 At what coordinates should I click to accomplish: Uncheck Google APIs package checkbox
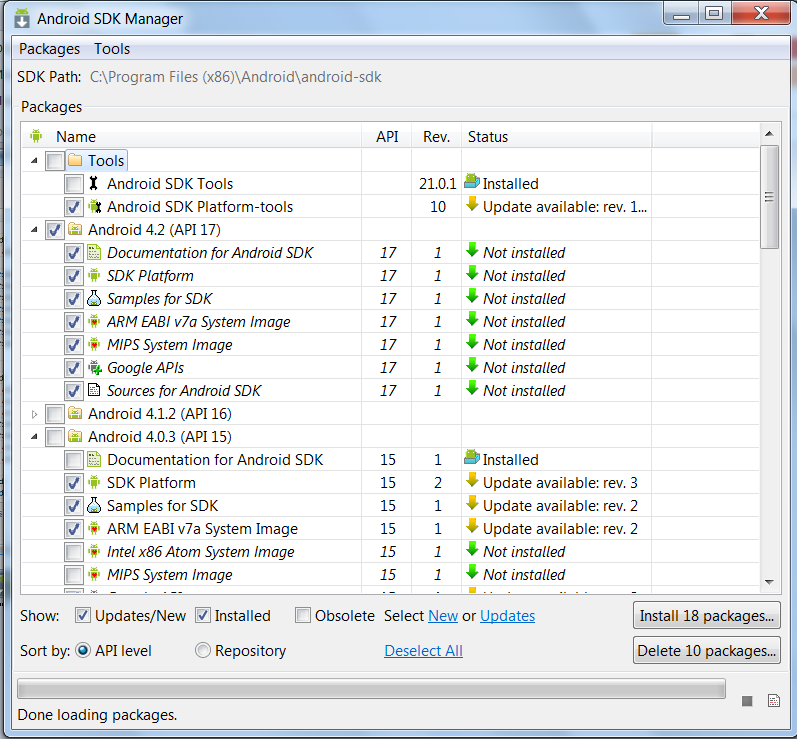pyautogui.click(x=74, y=368)
